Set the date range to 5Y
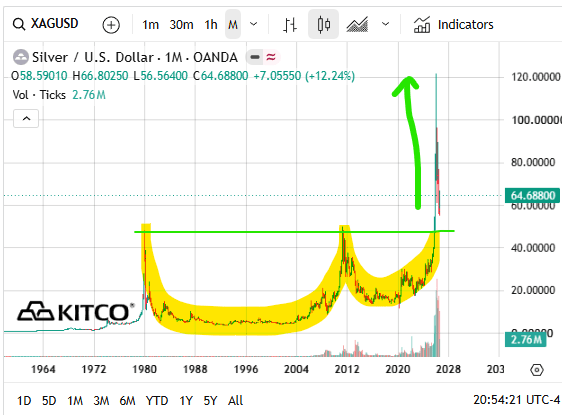 [x=210, y=400]
